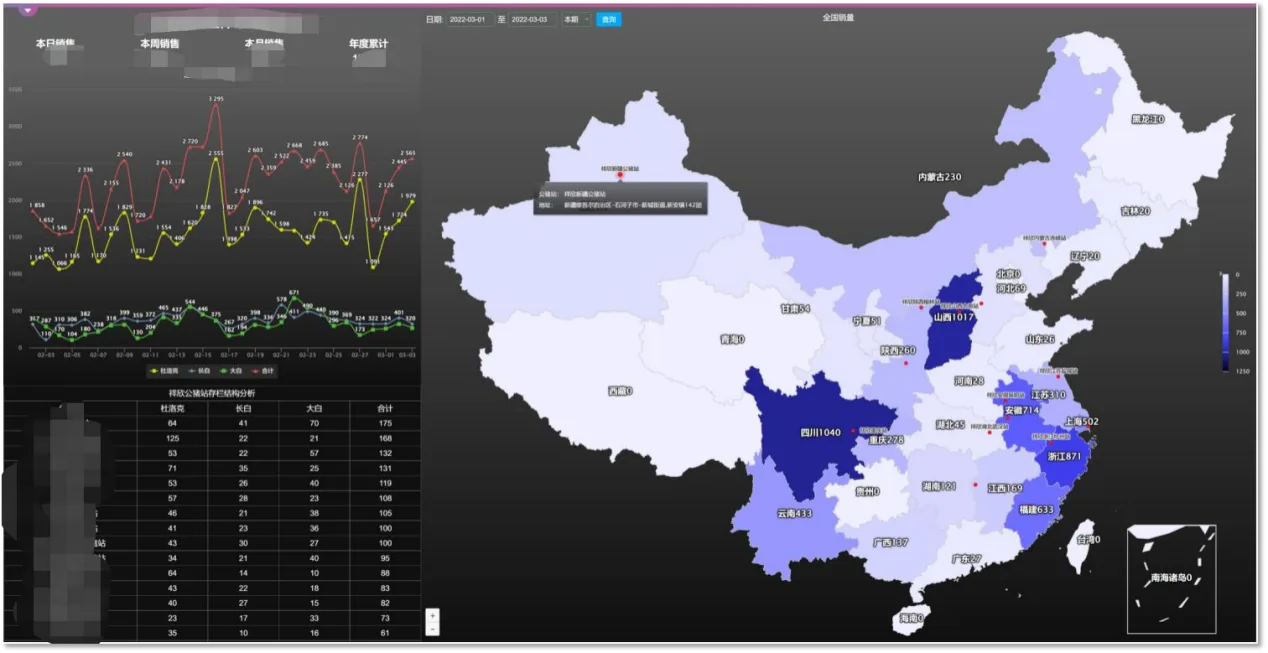Click the map zoom-out minus button
Viewport: 1268px width, 653px height.
(x=432, y=629)
